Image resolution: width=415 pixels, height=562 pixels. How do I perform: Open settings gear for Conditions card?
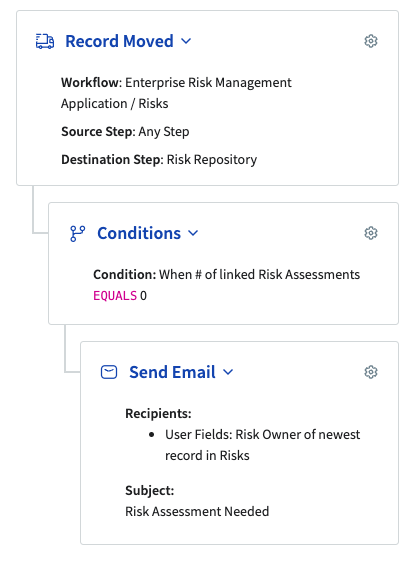pyautogui.click(x=371, y=233)
